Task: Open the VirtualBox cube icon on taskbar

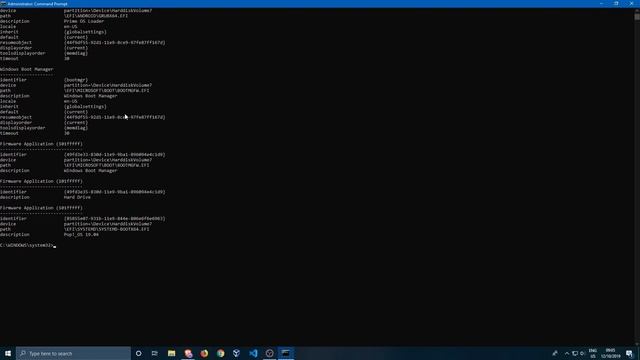Action: [x=236, y=353]
